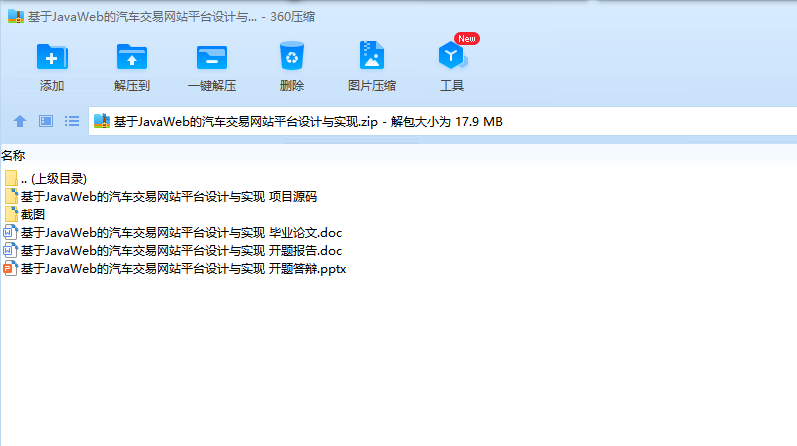
Task: Click the folder icon of 截图
Action: click(x=11, y=214)
